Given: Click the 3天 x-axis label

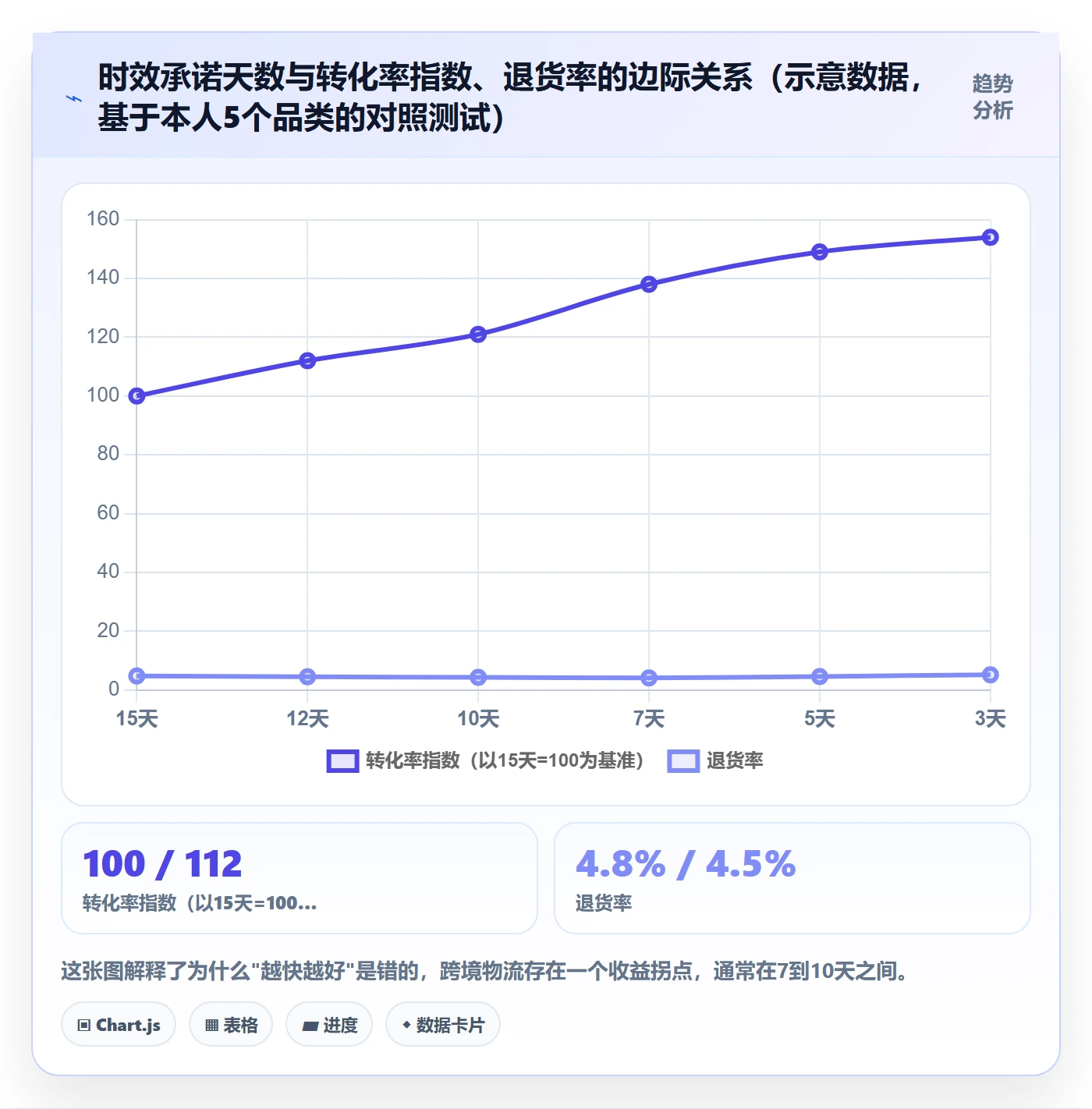Looking at the screenshot, I should pos(990,719).
